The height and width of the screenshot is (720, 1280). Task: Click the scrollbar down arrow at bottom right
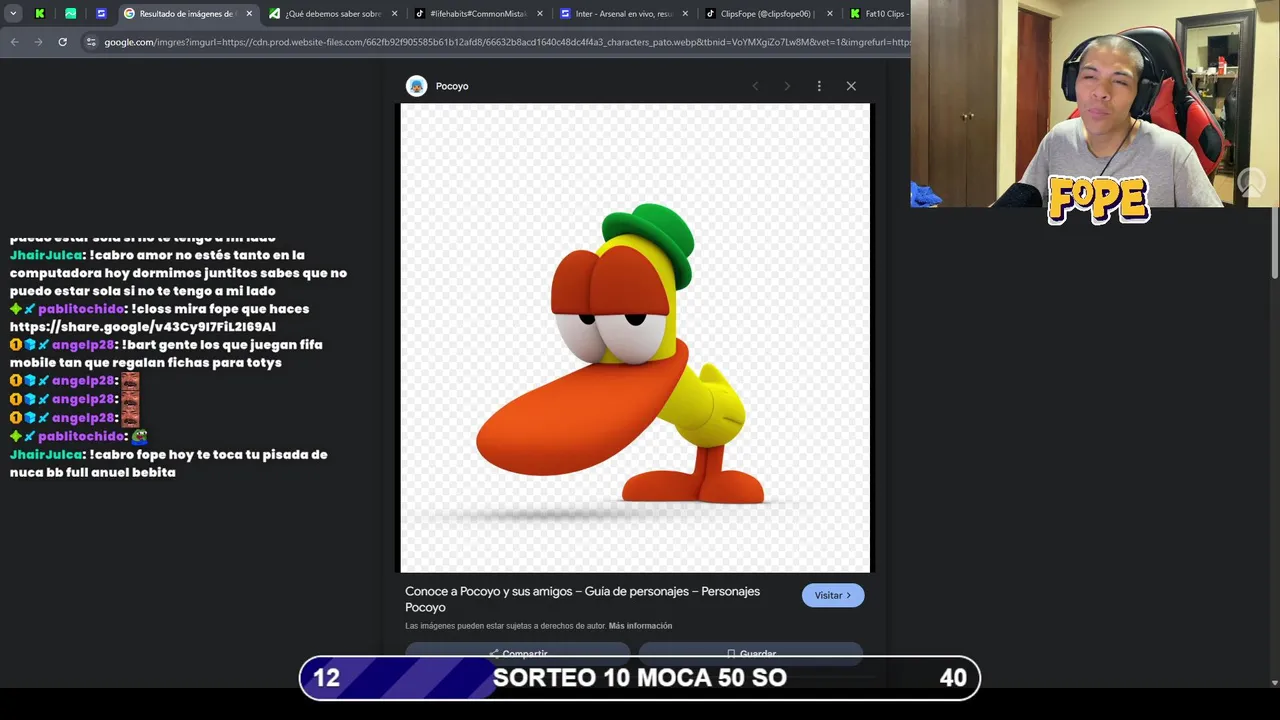1274,683
